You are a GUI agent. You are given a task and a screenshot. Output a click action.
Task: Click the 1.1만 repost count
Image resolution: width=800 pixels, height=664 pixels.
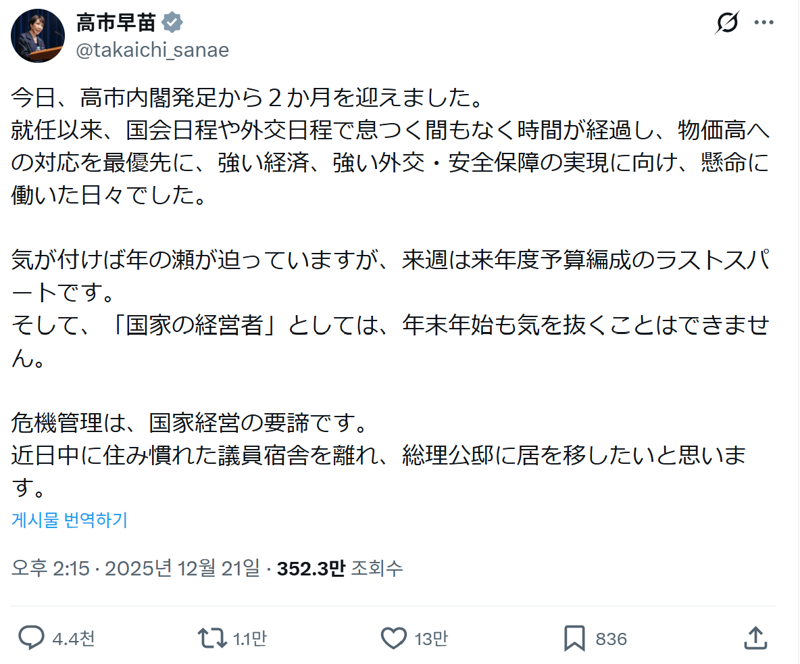coord(247,639)
